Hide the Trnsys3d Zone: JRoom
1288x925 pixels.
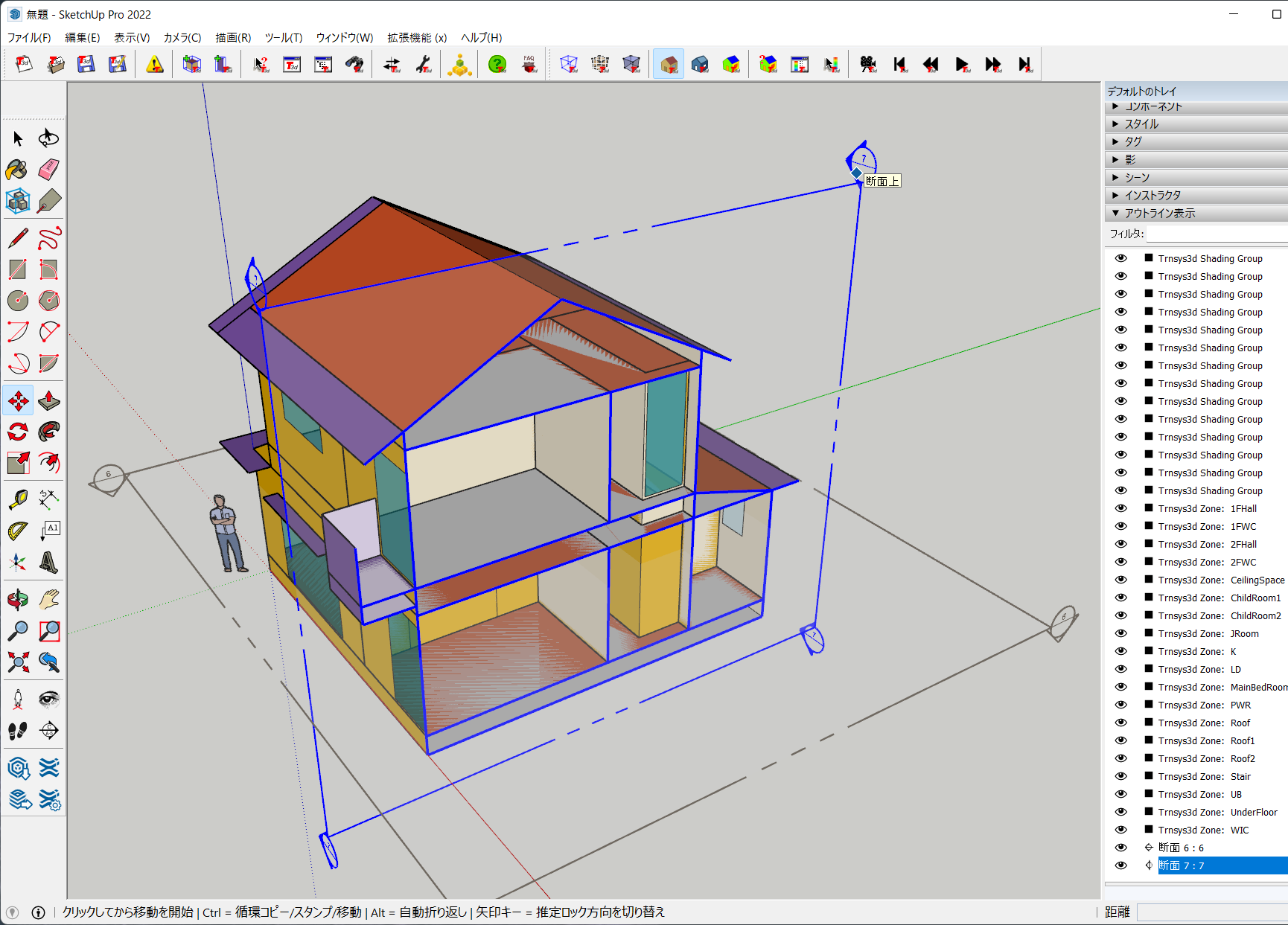pyautogui.click(x=1120, y=633)
